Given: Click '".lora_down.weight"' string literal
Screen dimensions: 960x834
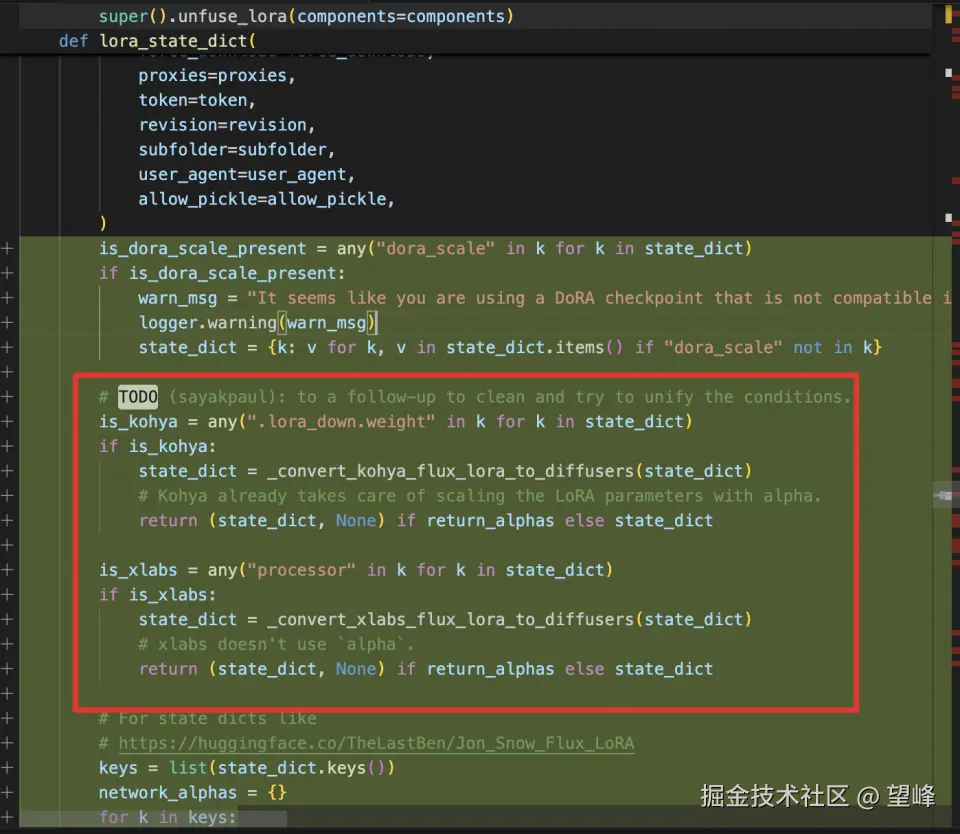Looking at the screenshot, I should pyautogui.click(x=340, y=422).
